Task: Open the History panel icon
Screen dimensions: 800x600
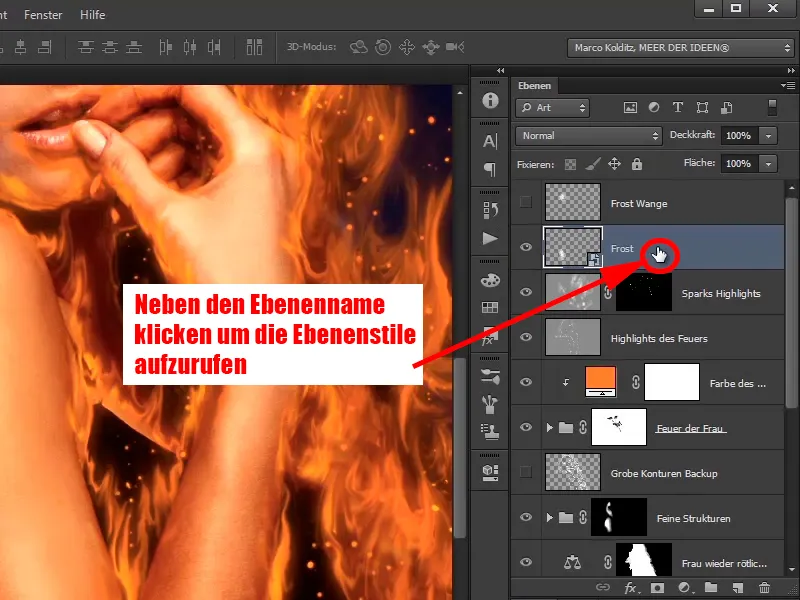Action: point(490,210)
